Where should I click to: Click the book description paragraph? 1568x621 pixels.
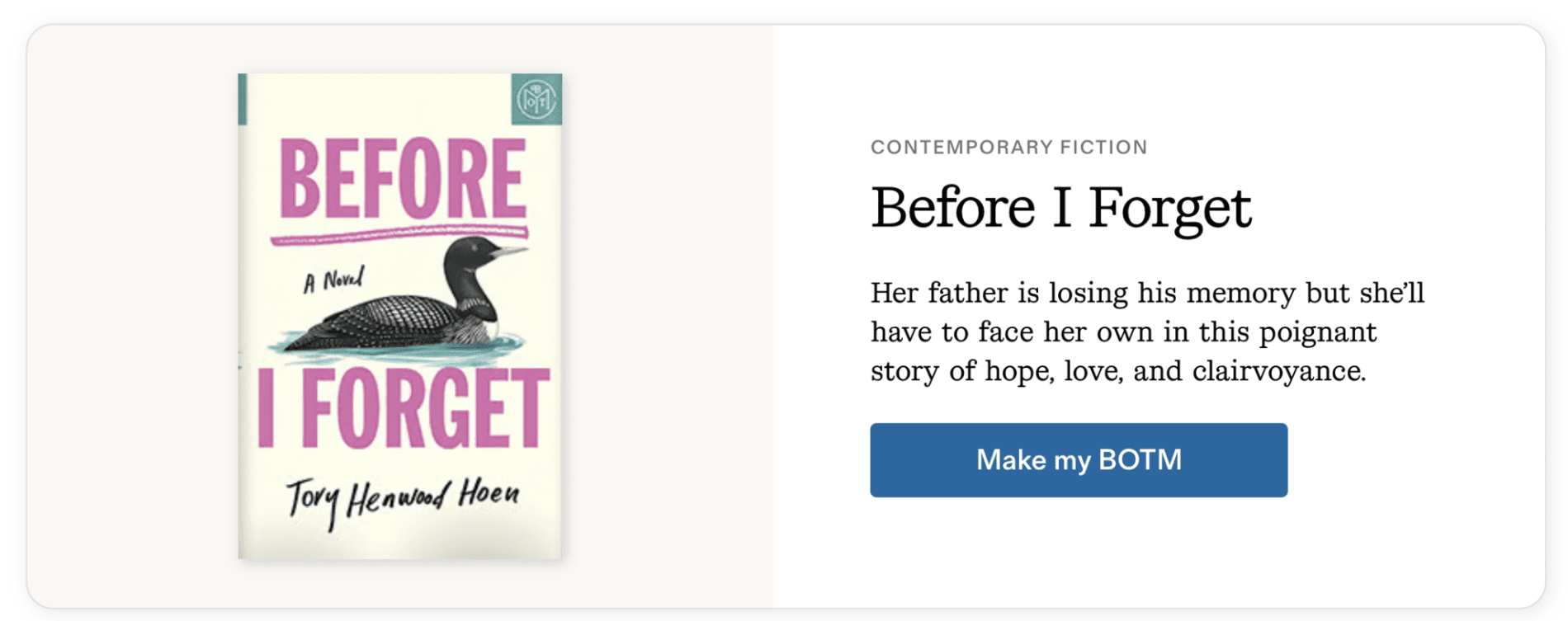(1147, 332)
